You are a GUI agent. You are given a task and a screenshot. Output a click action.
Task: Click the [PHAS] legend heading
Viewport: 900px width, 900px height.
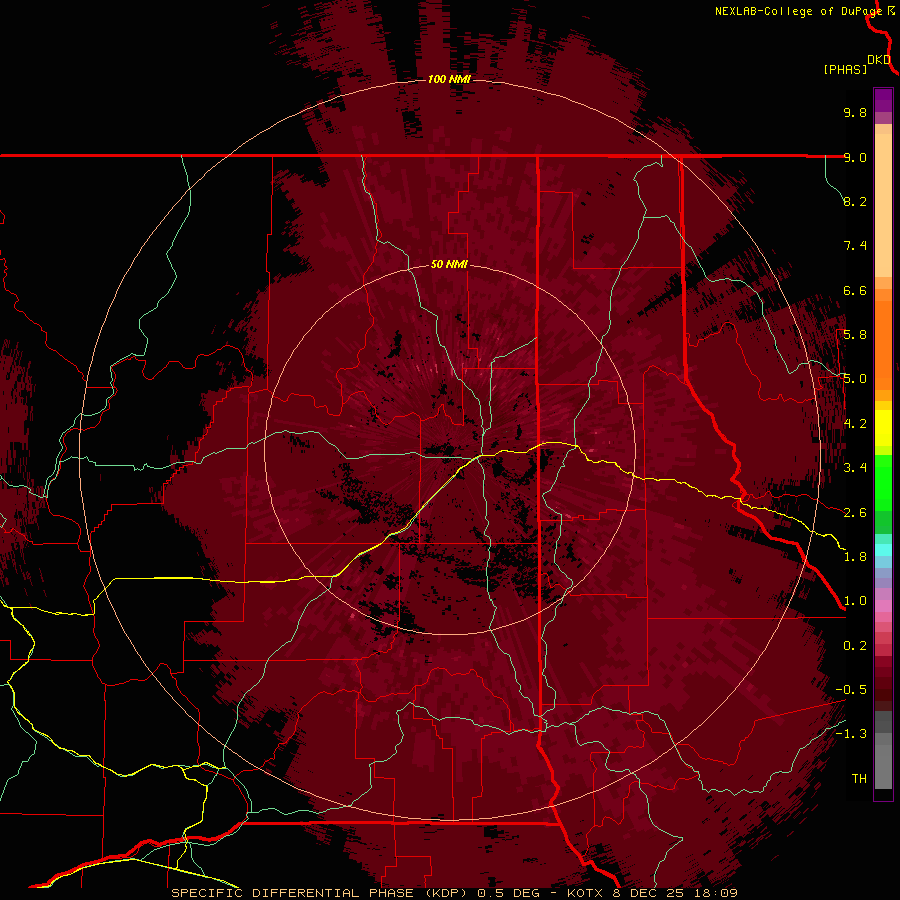tap(845, 70)
